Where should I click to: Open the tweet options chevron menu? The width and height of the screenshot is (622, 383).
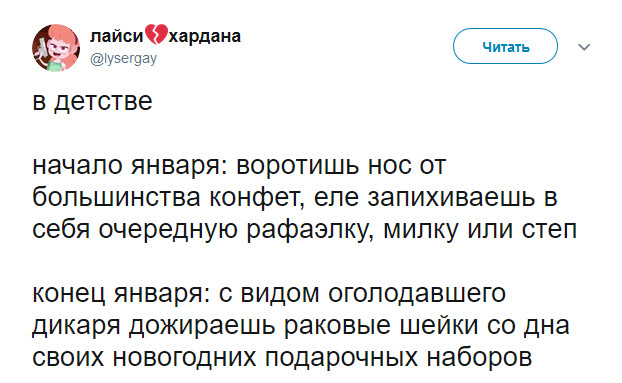(584, 47)
